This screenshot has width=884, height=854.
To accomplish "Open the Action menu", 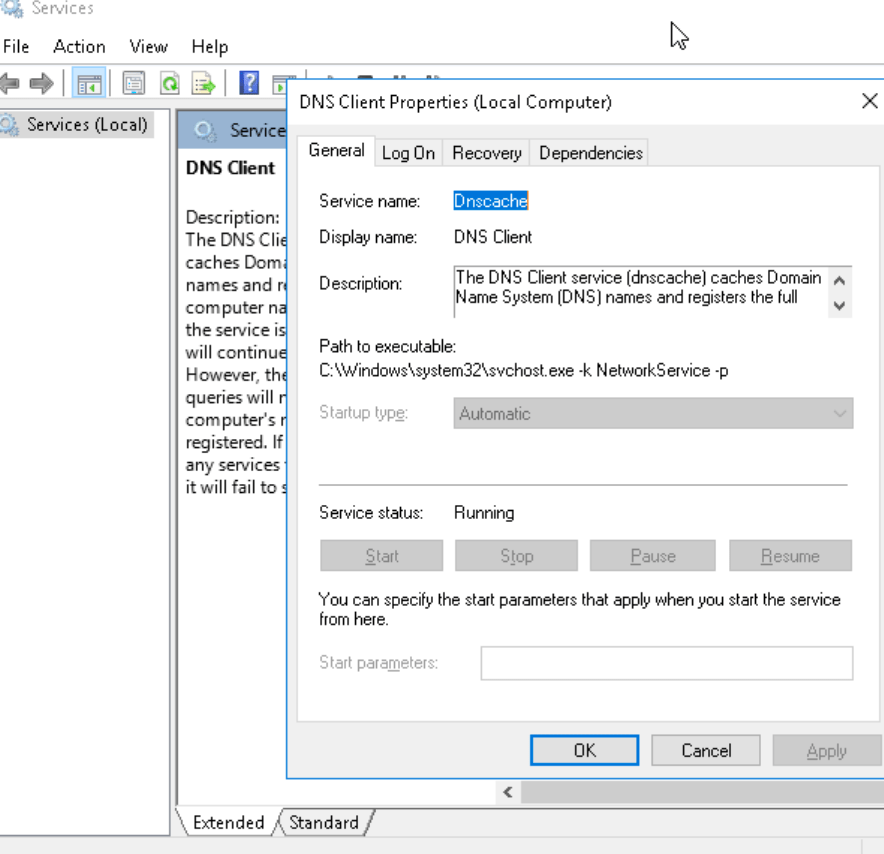I will pos(79,46).
